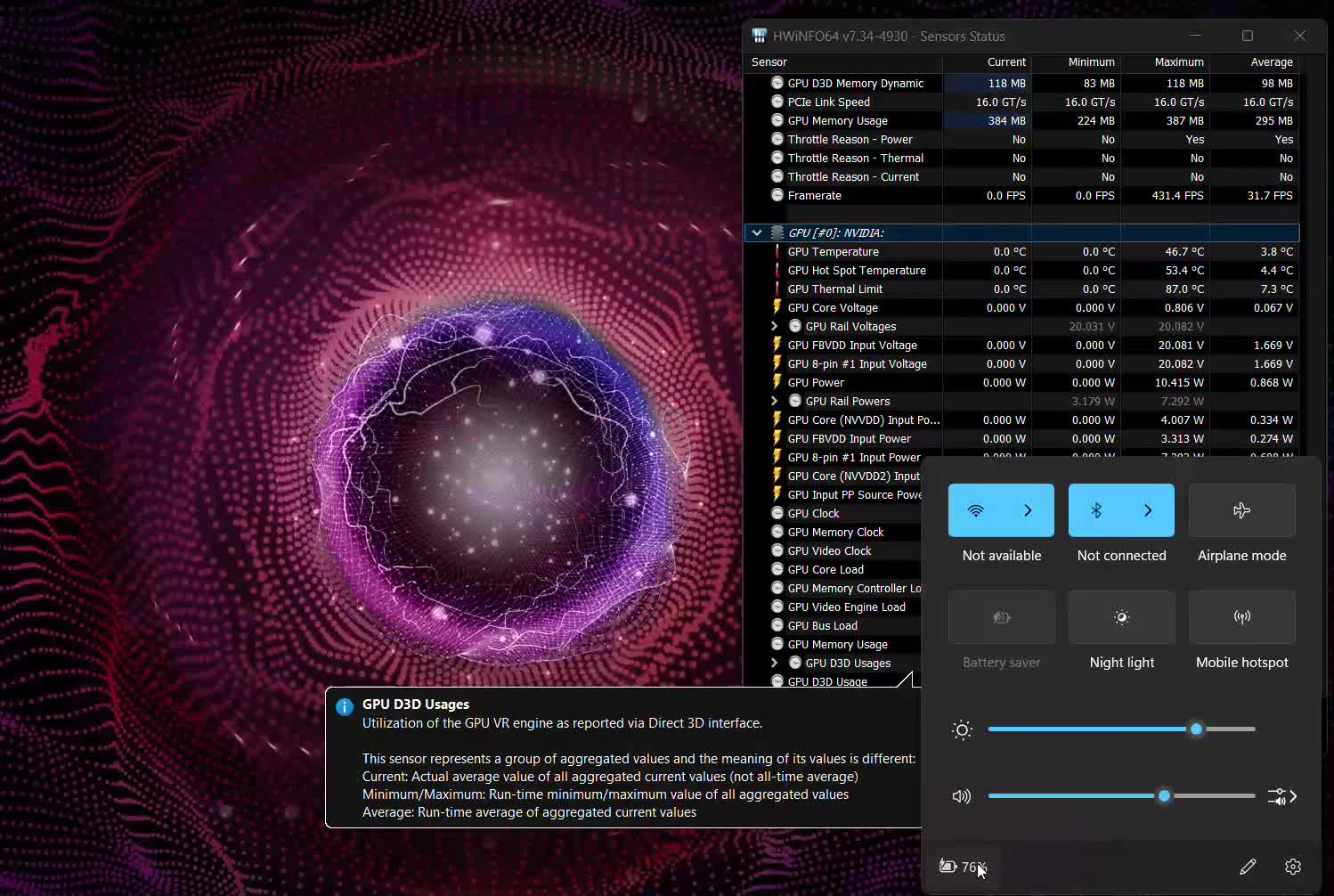Open Settings via the gear icon
Screen dimensions: 1334x896
(1293, 867)
